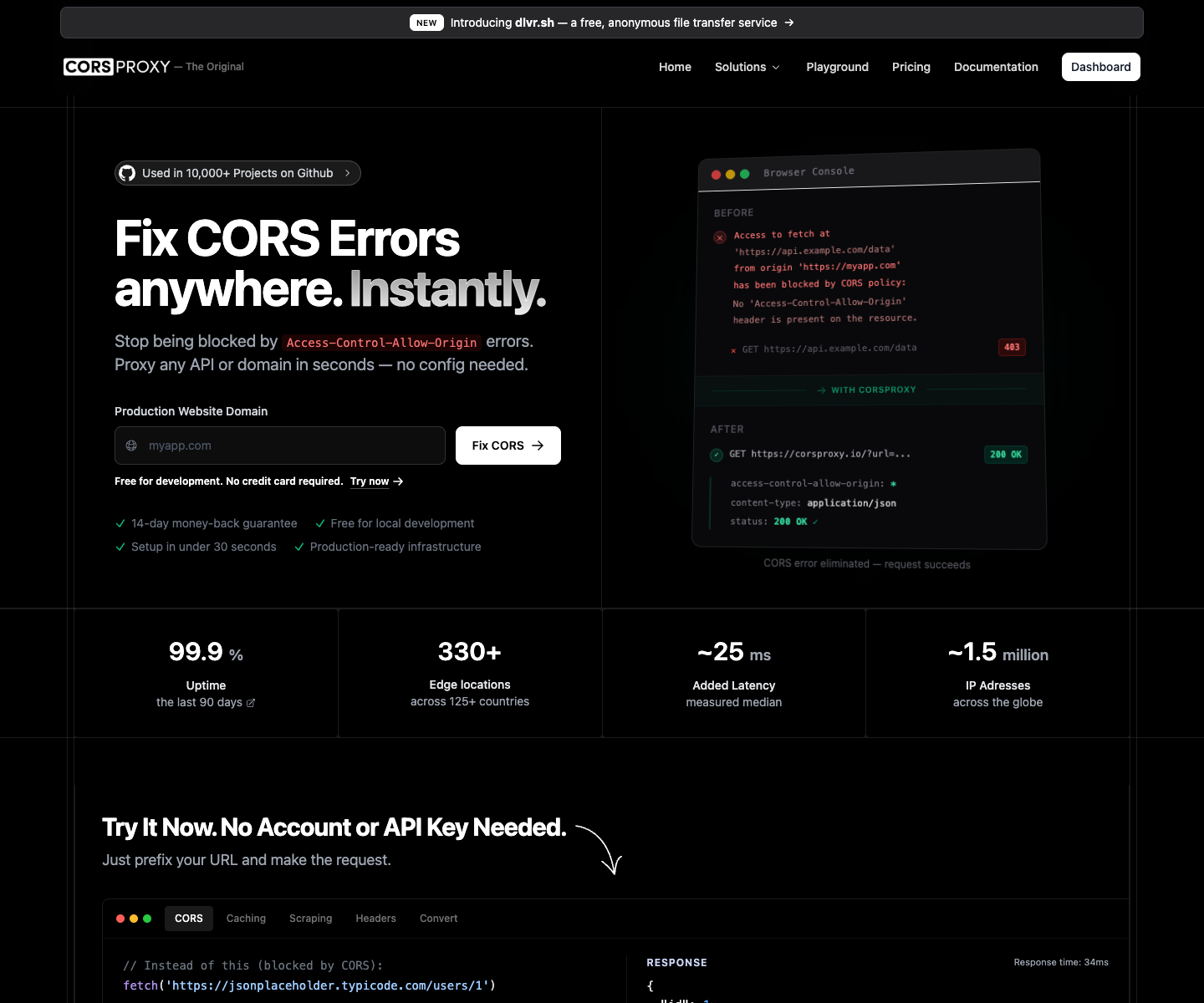Click the RESPONSE heading in the demo

coord(676,963)
